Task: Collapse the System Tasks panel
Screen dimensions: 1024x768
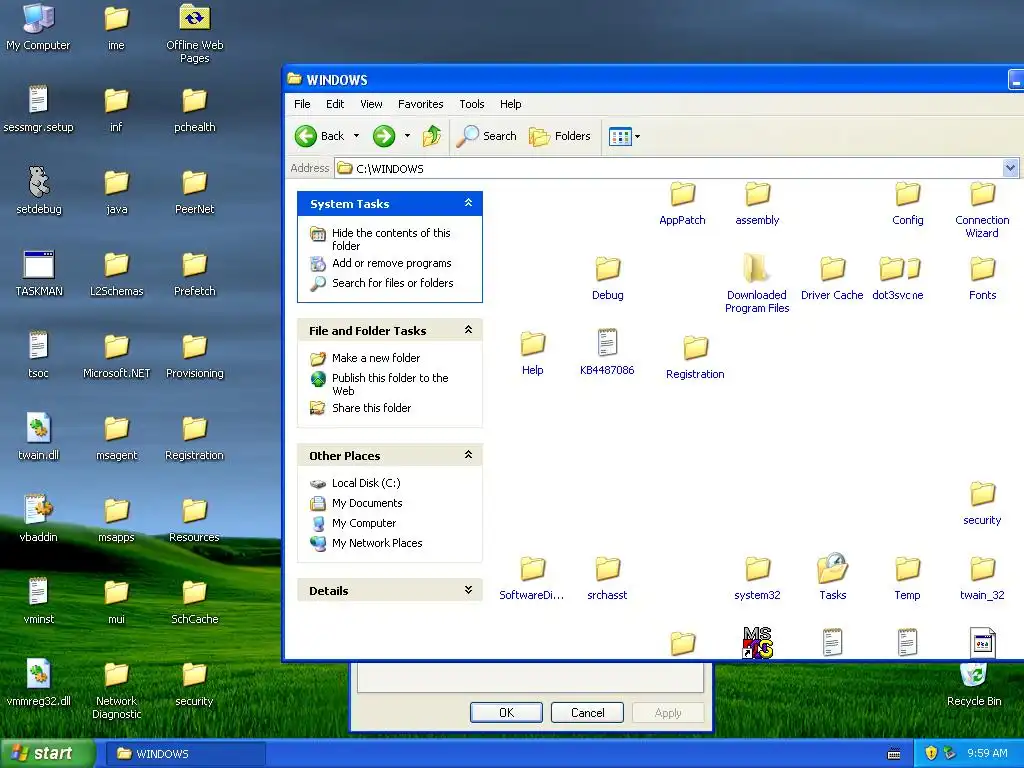Action: click(x=468, y=203)
